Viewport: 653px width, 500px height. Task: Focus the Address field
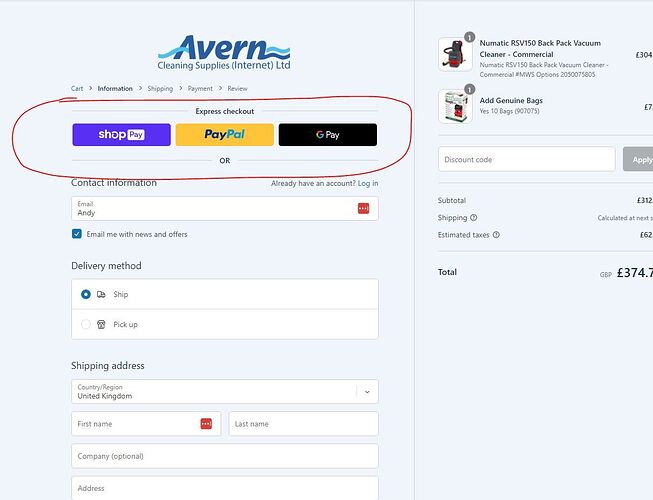coord(225,488)
